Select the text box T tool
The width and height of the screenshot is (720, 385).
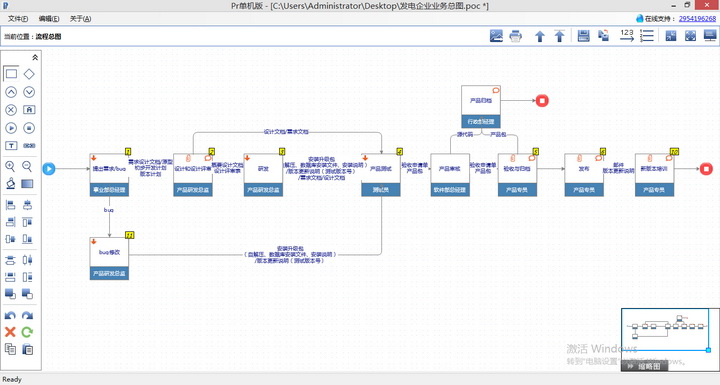(x=11, y=146)
